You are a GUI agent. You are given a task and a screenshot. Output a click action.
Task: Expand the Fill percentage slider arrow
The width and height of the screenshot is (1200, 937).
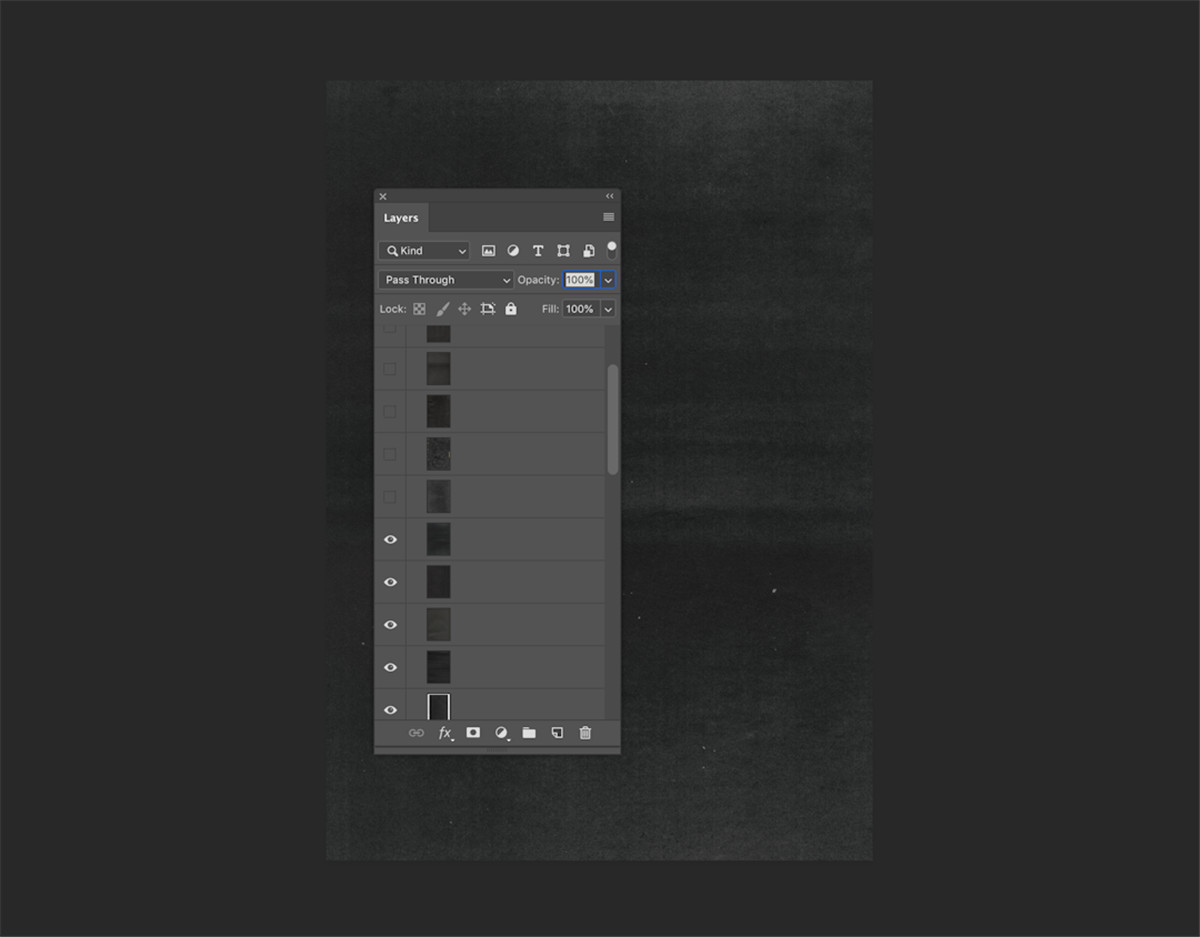click(x=607, y=309)
